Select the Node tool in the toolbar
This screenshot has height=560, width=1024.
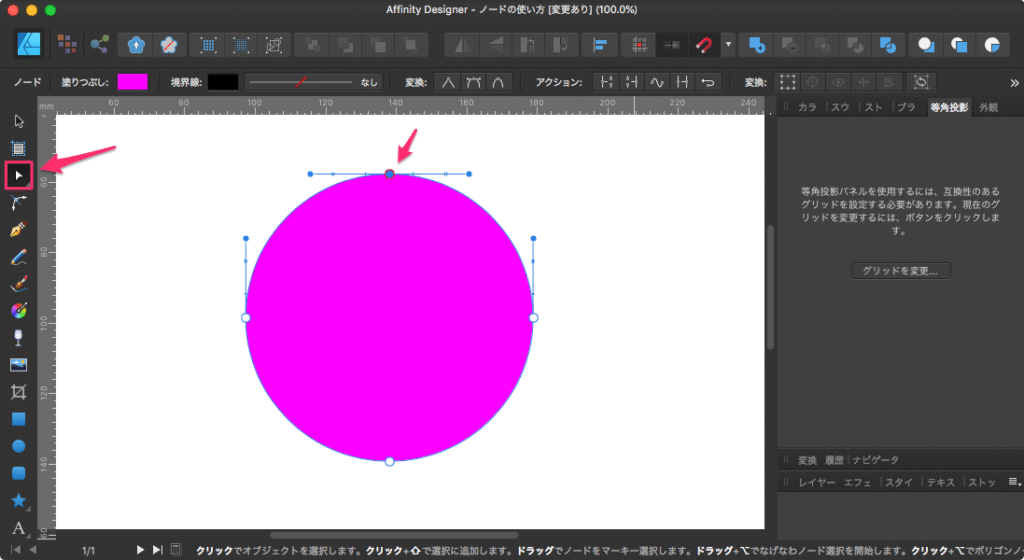click(19, 175)
